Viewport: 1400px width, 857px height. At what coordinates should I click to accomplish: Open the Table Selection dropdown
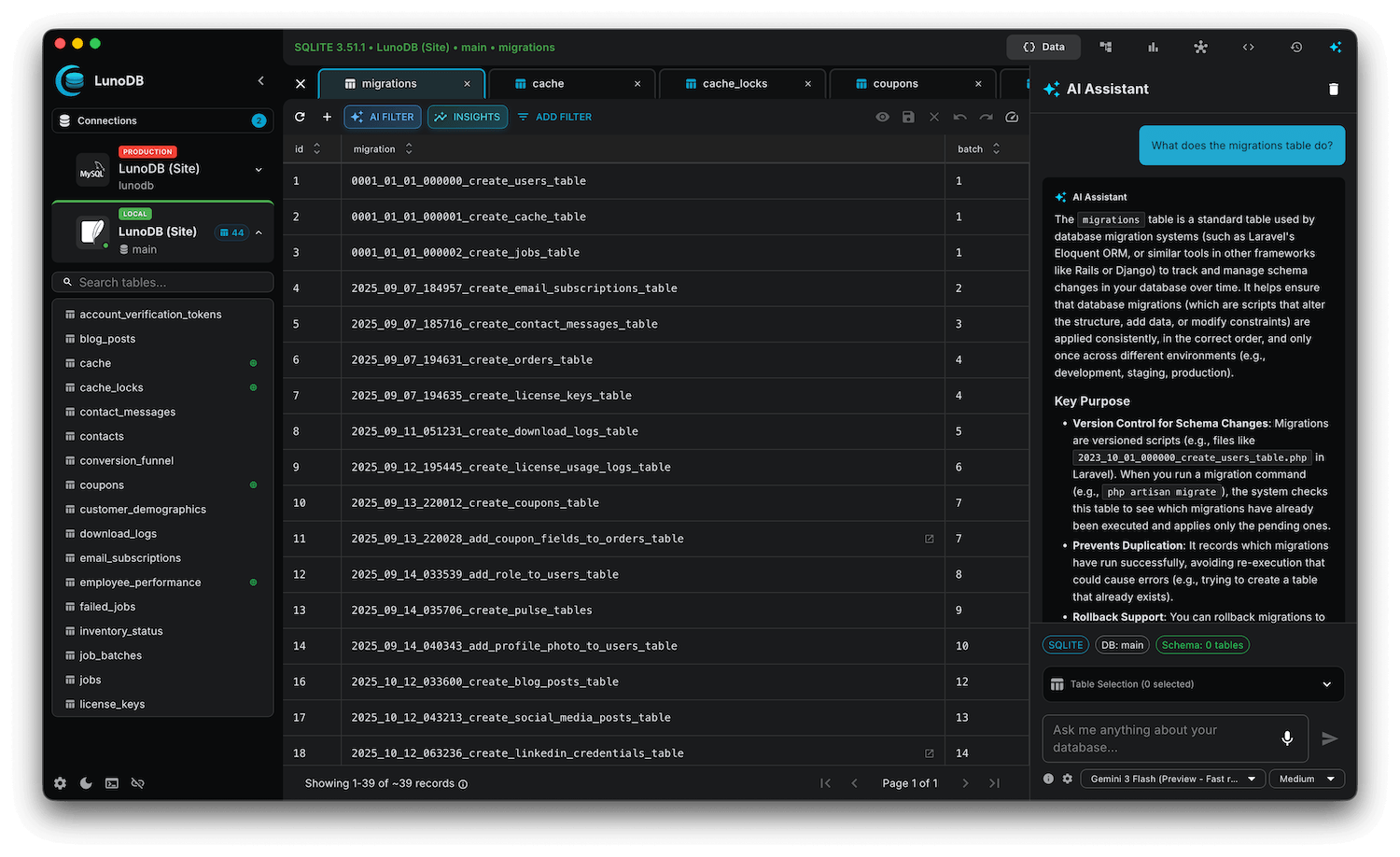pyautogui.click(x=1193, y=684)
